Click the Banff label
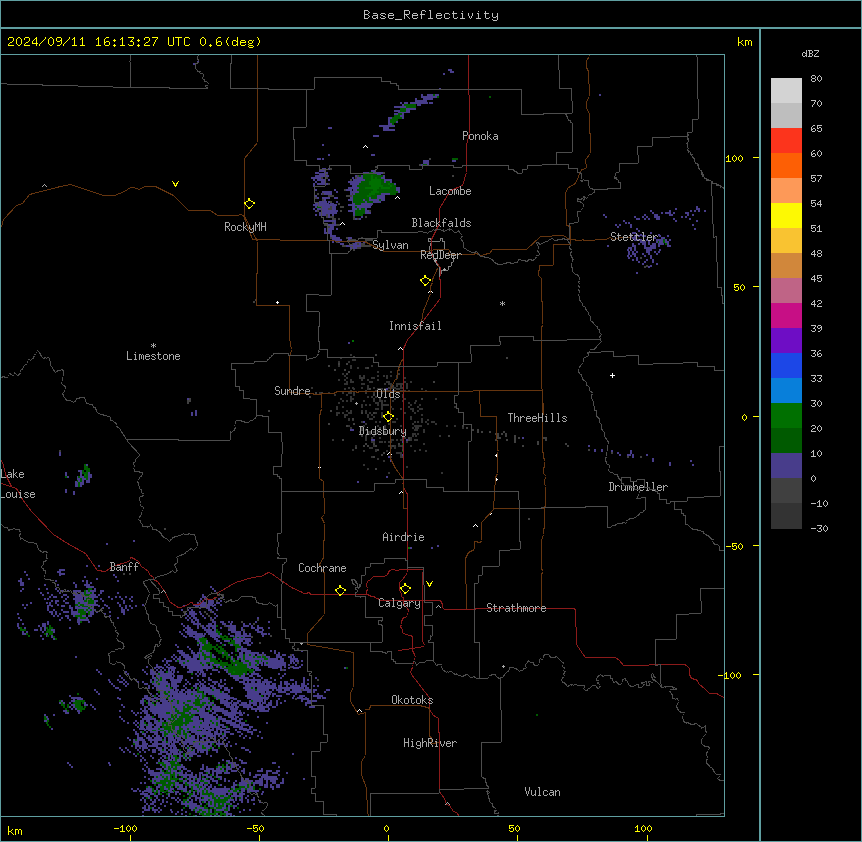The width and height of the screenshot is (862, 842). tap(124, 567)
